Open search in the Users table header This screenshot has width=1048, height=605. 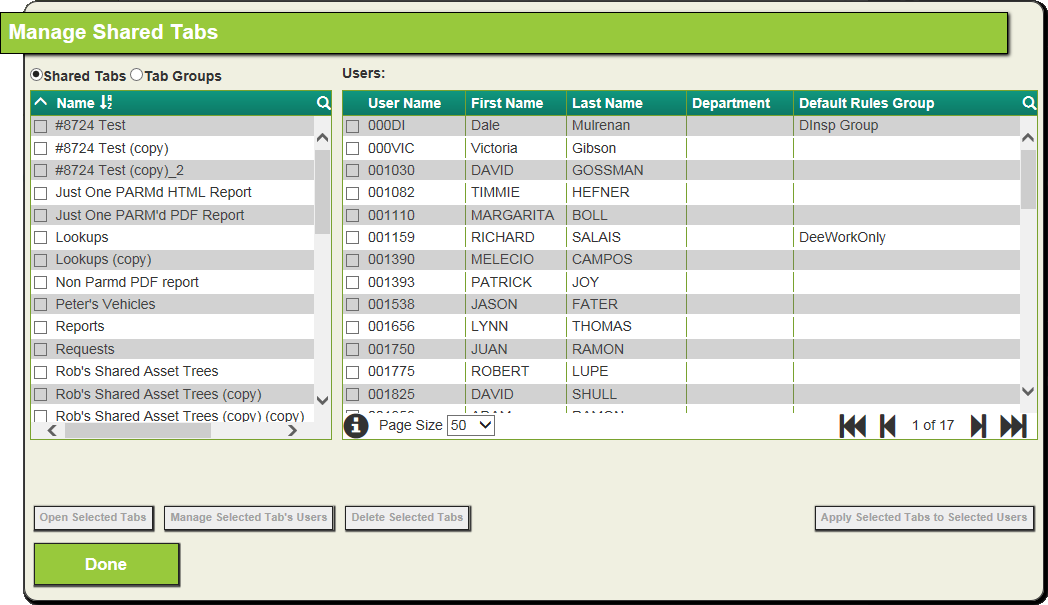tap(1029, 103)
